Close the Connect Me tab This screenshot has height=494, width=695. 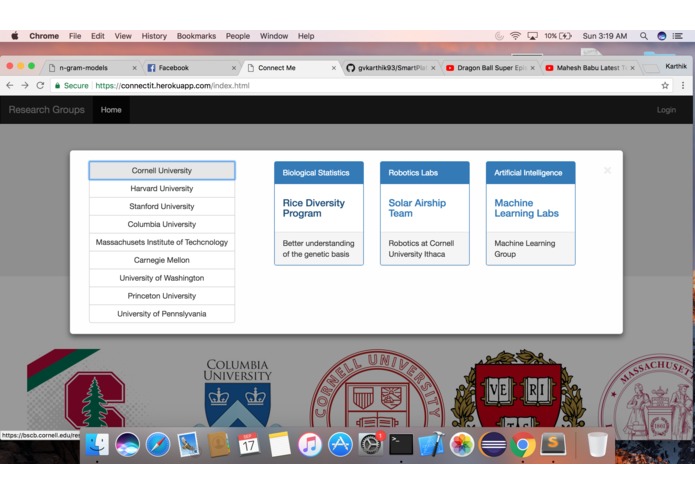(334, 68)
